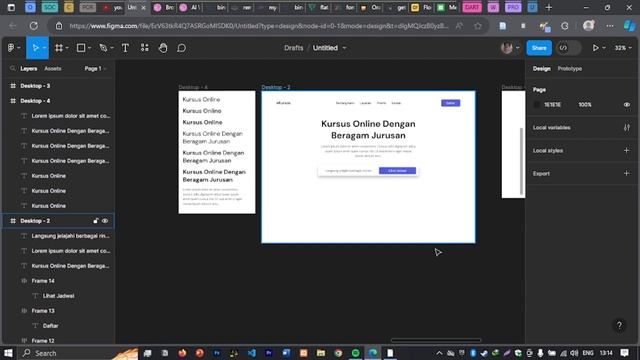Image resolution: width=640 pixels, height=360 pixels.
Task: Click the Windows taskbar Search box
Action: [78, 353]
